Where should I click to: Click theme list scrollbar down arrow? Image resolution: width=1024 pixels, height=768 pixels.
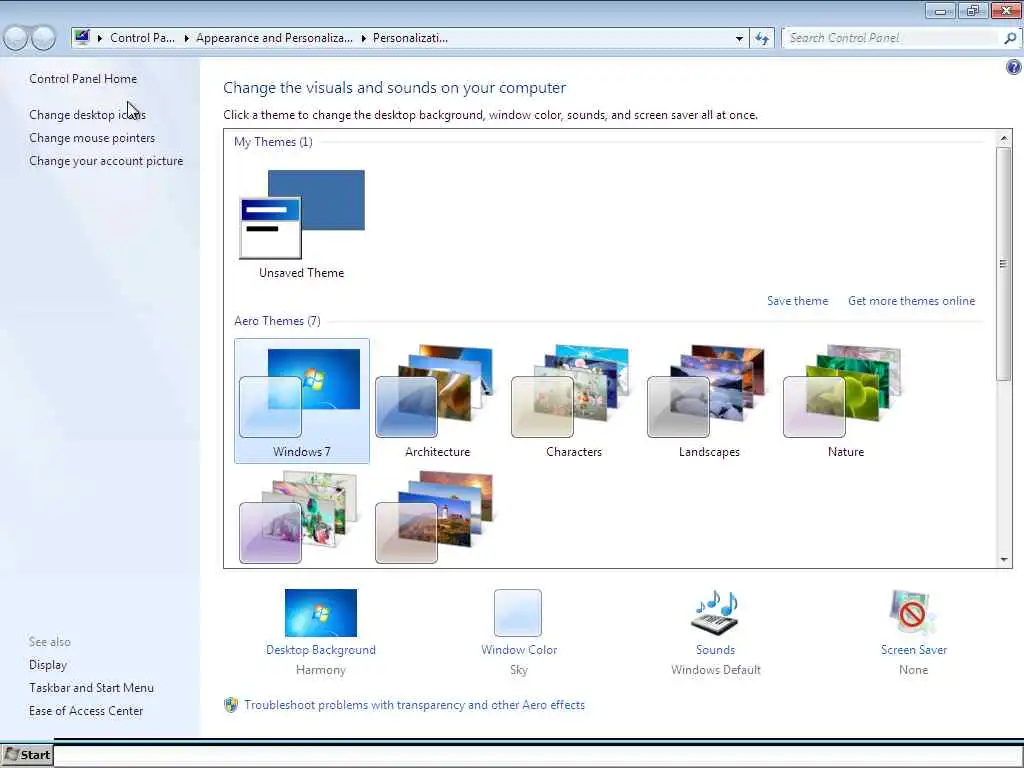pos(1004,560)
